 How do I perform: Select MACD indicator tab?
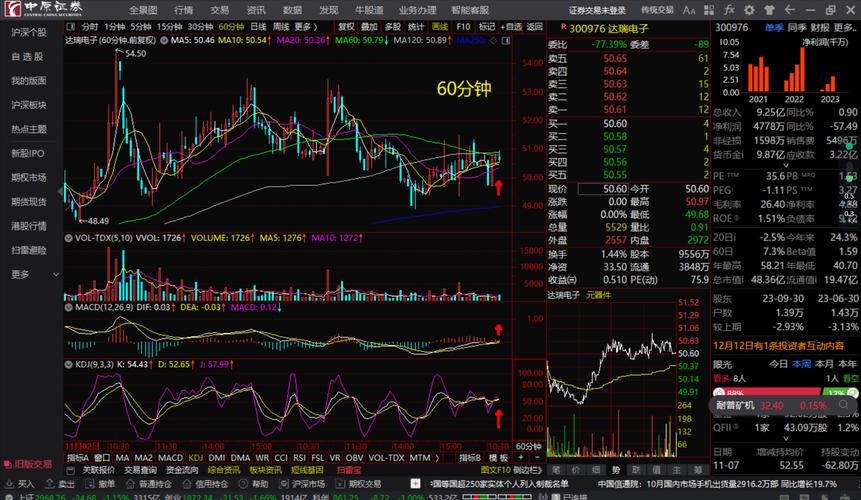point(170,457)
